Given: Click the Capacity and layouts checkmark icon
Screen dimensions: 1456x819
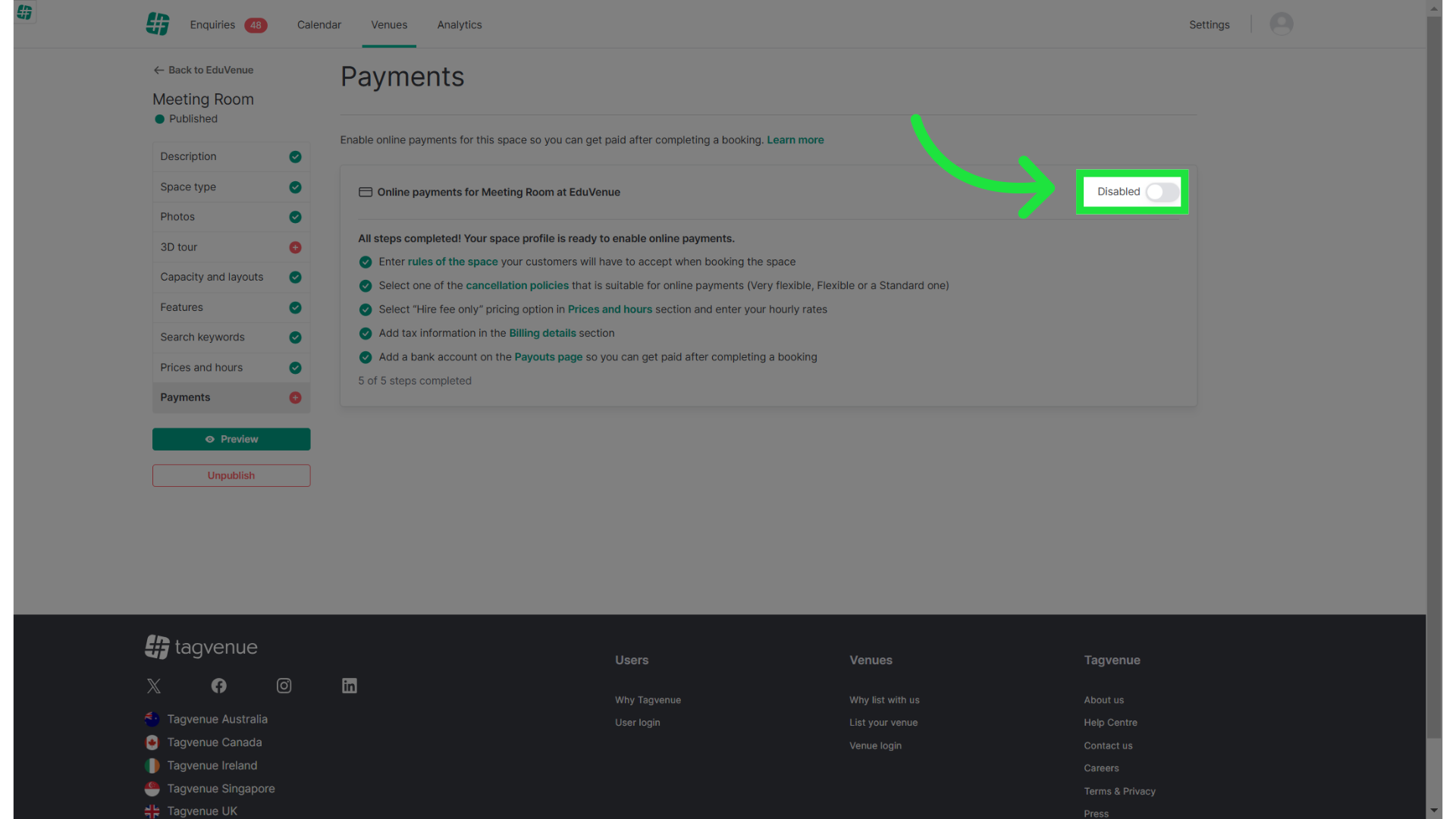Looking at the screenshot, I should click(295, 278).
